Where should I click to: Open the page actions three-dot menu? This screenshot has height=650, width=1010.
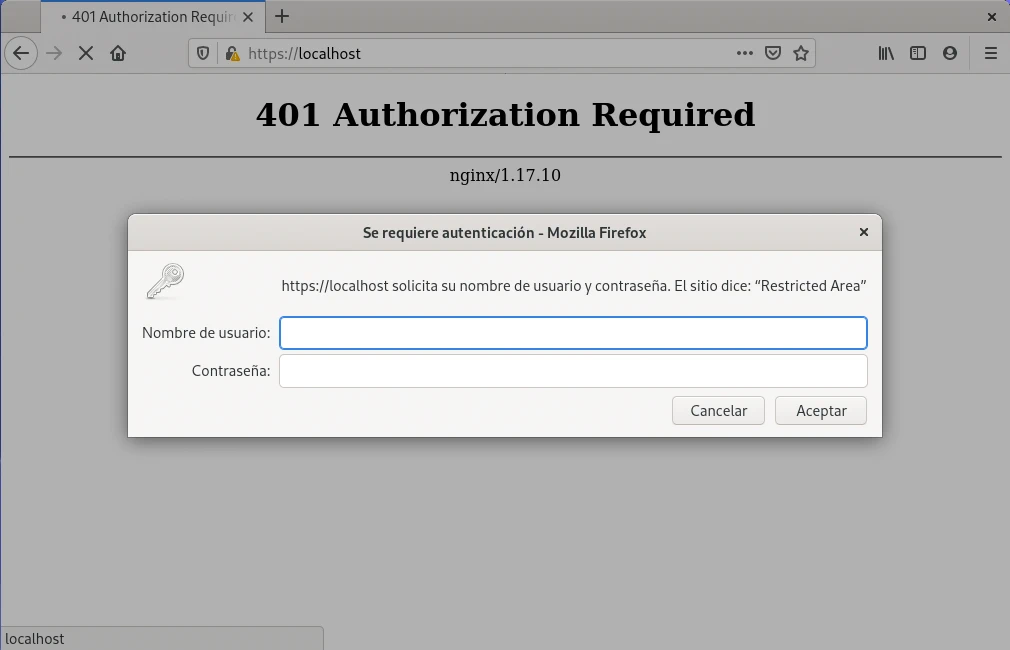745,53
